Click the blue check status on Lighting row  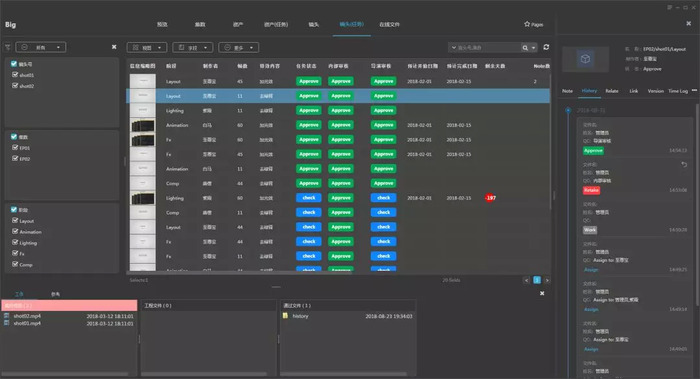pyautogui.click(x=308, y=198)
